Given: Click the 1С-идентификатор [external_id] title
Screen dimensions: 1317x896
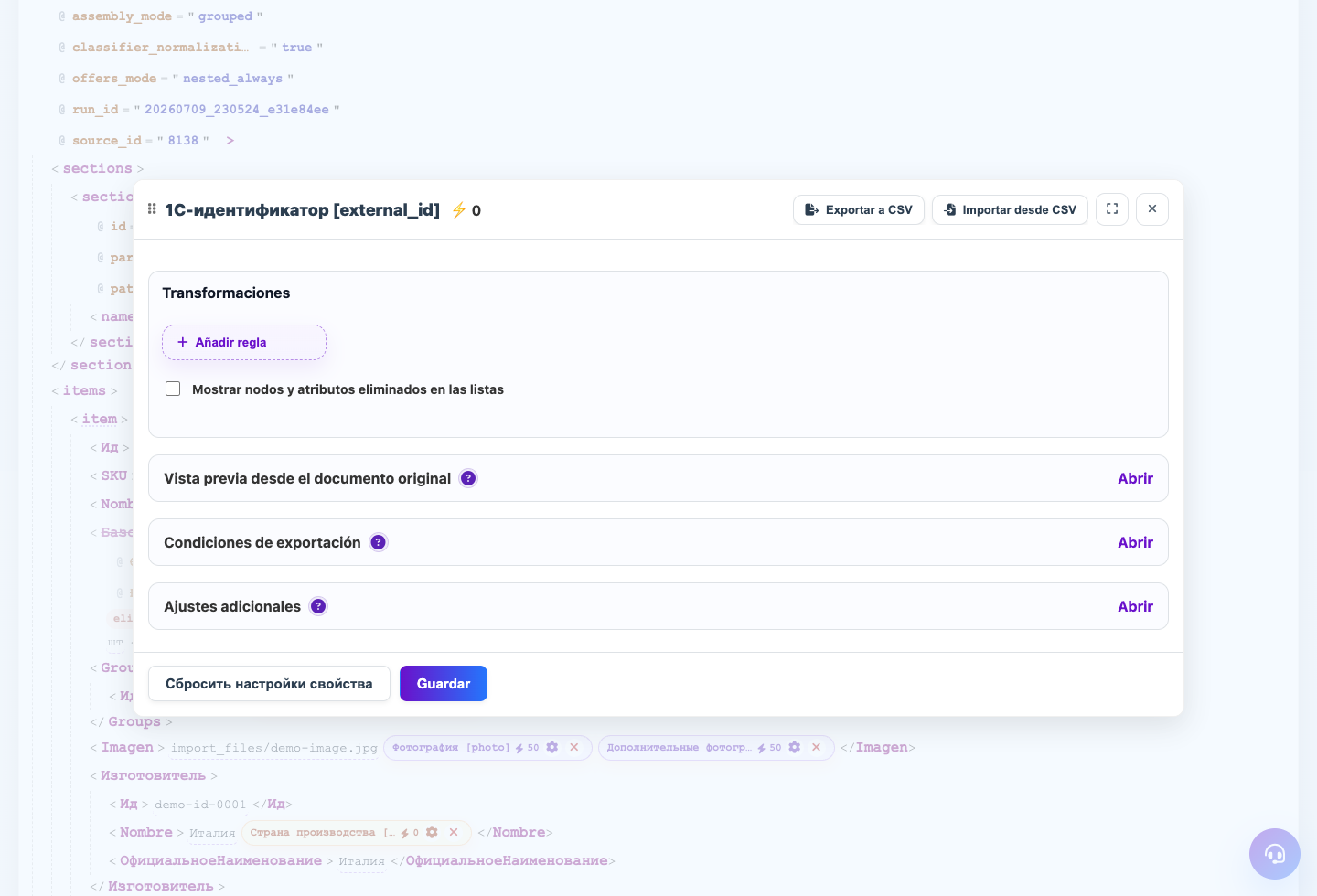Looking at the screenshot, I should tap(302, 210).
